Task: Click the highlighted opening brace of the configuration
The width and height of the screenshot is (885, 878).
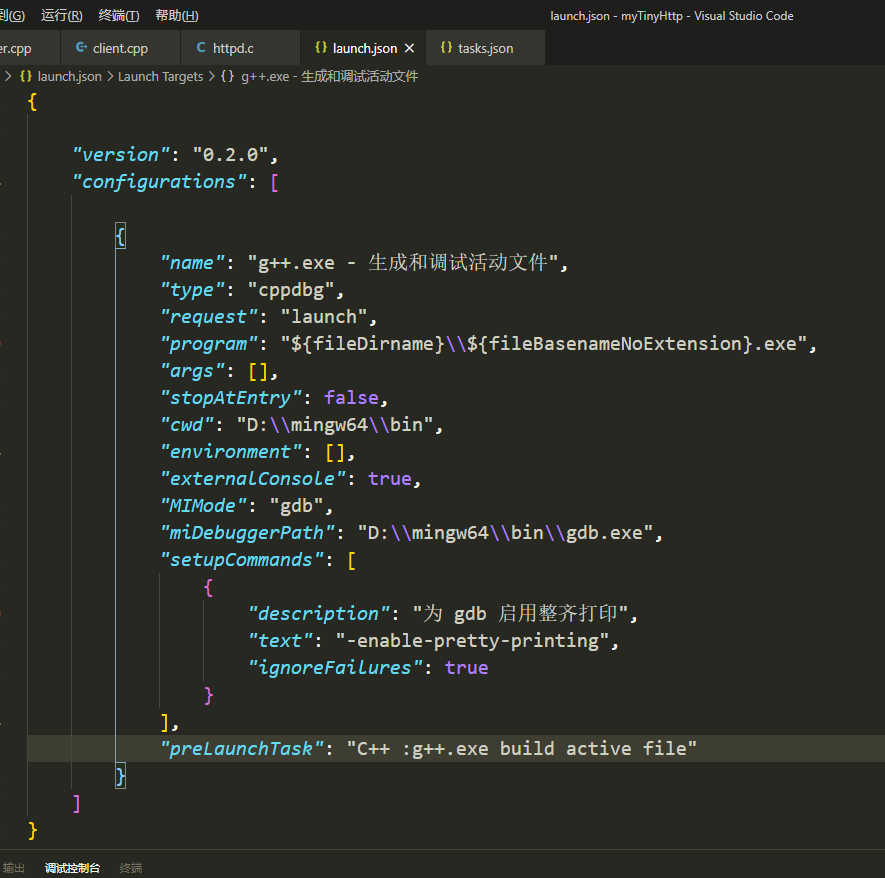Action: (120, 236)
